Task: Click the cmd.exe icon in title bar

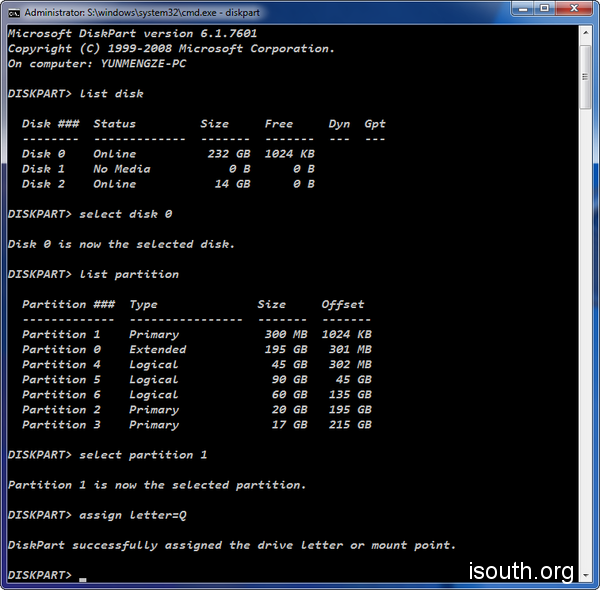Action: click(x=12, y=12)
